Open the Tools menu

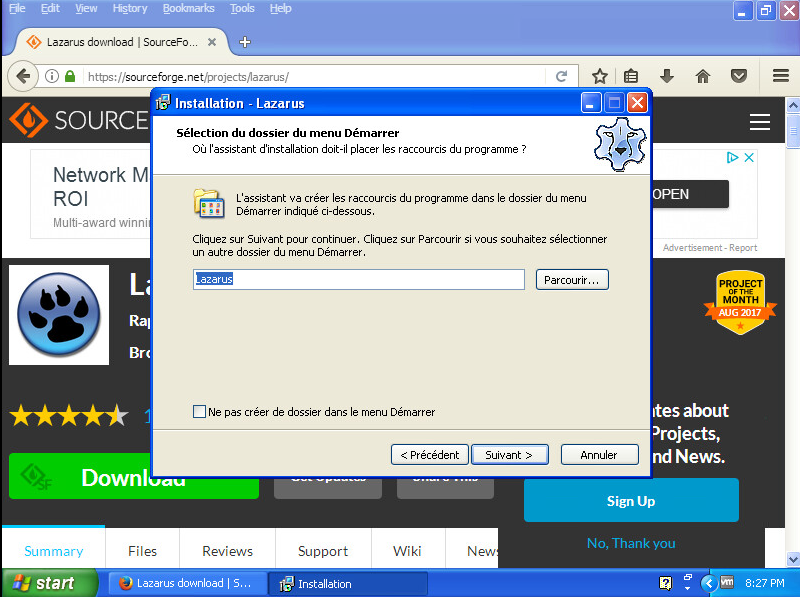242,8
